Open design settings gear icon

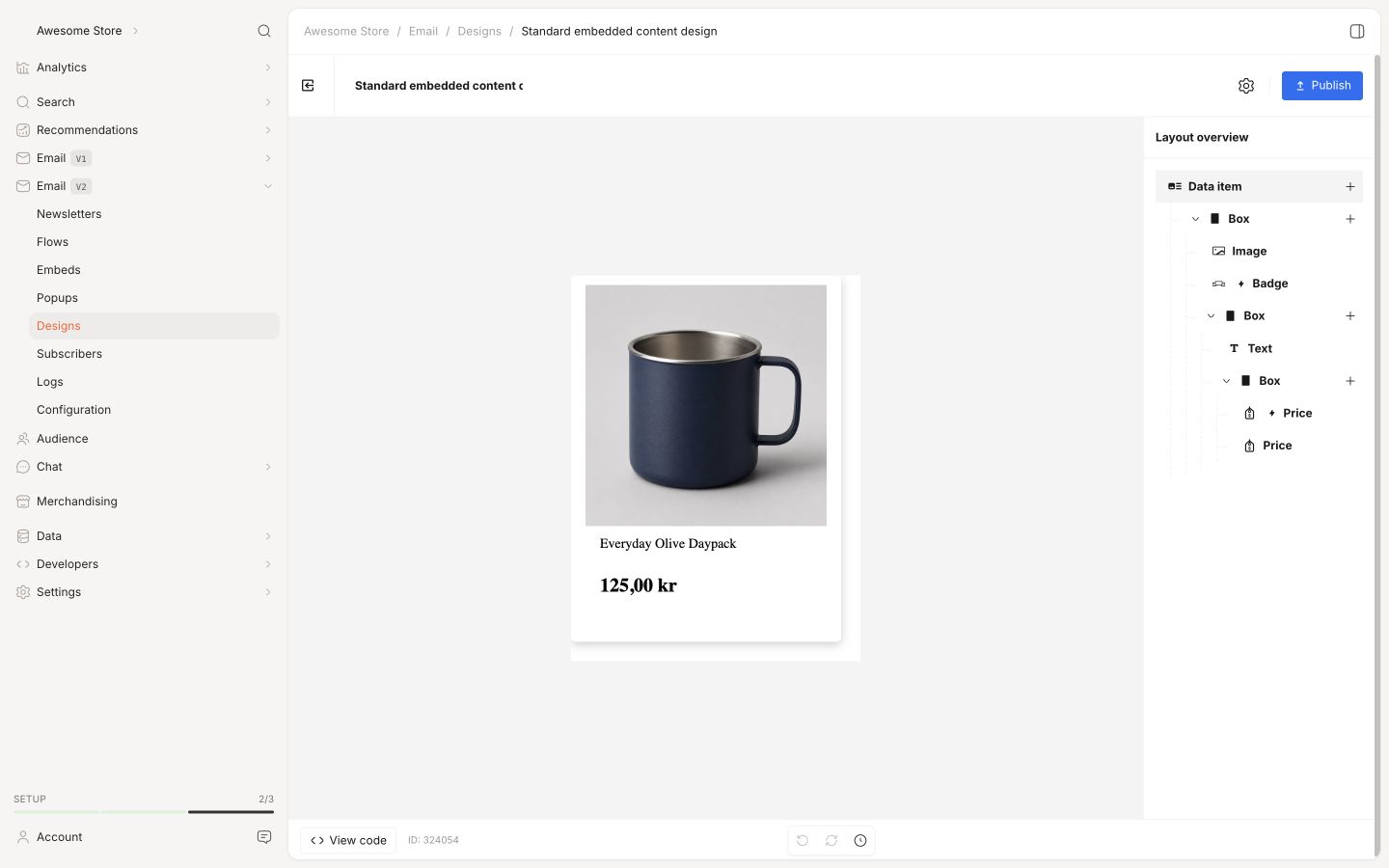pyautogui.click(x=1246, y=86)
